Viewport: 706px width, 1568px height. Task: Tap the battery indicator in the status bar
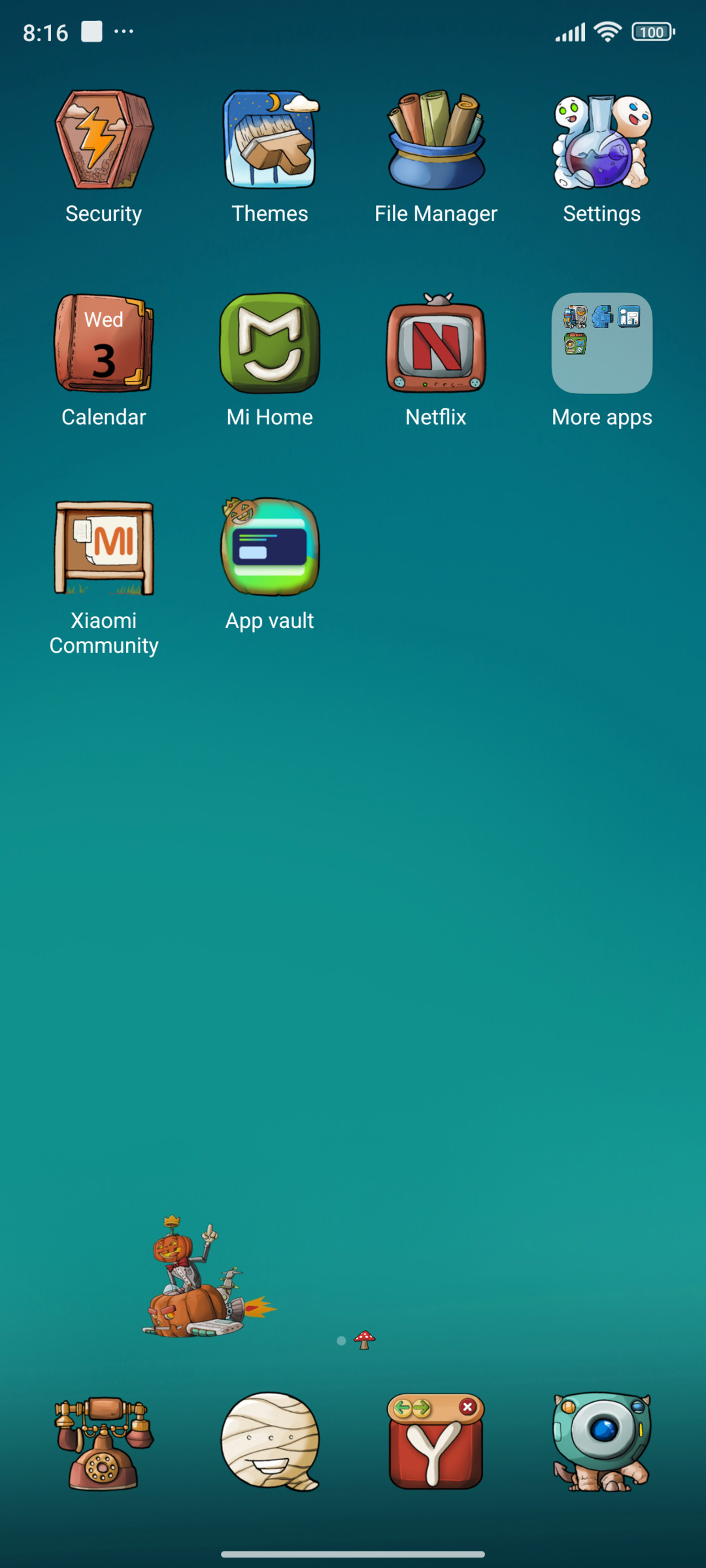coord(653,32)
